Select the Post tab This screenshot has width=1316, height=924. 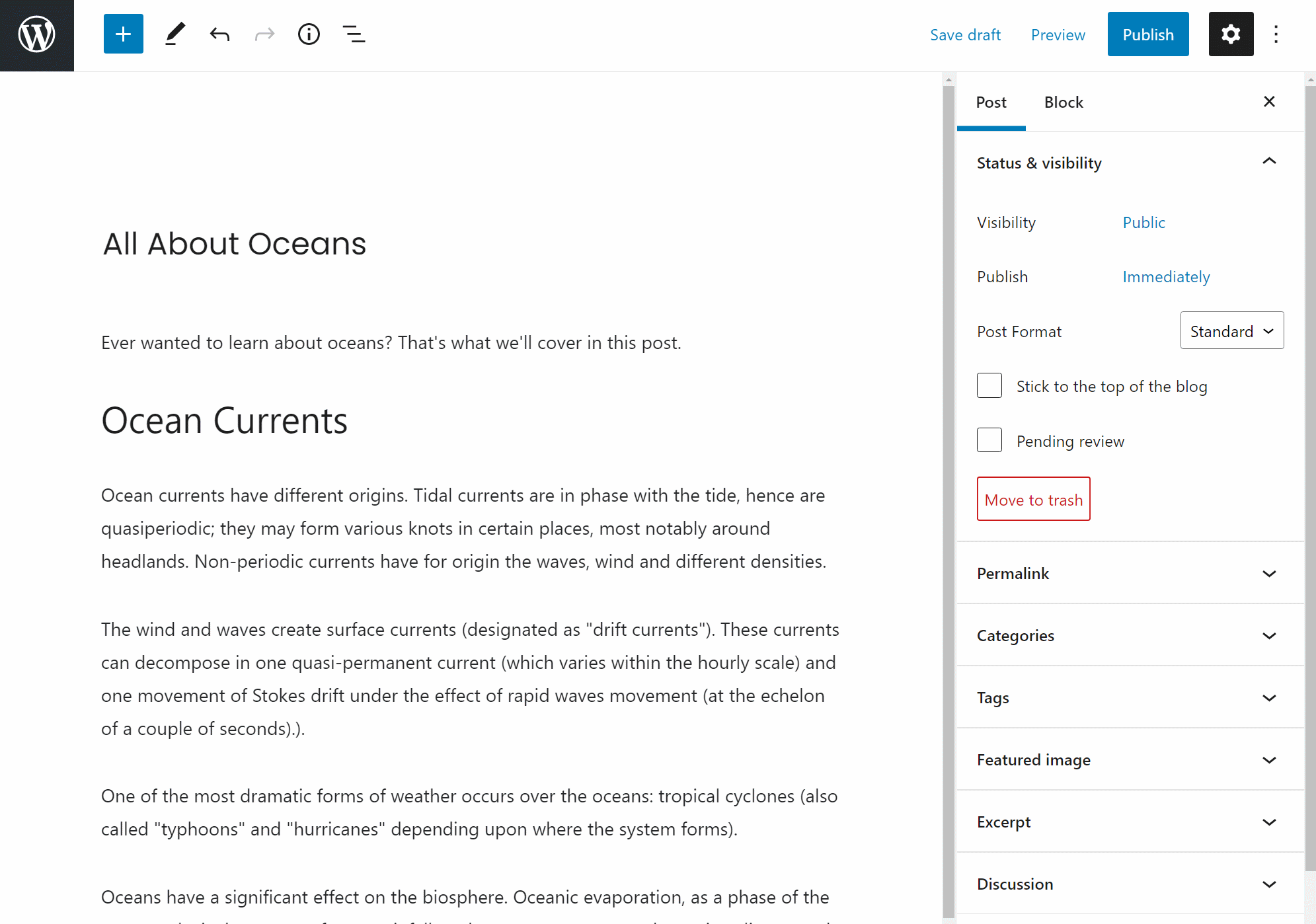(x=991, y=102)
